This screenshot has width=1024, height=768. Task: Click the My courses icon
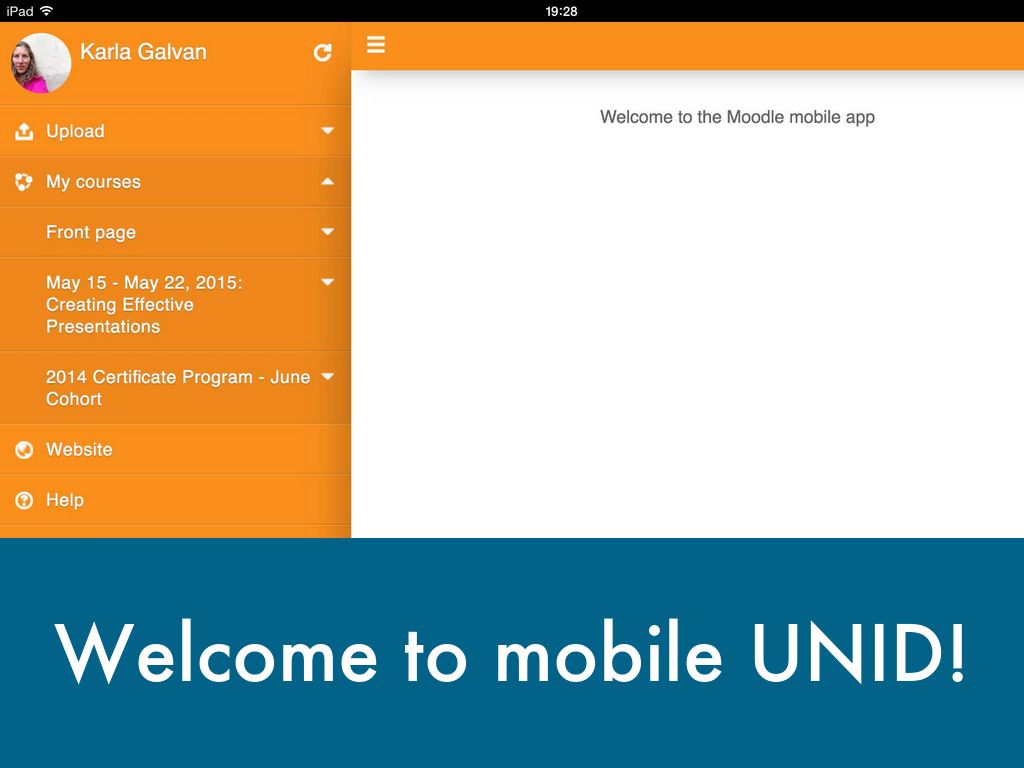tap(24, 182)
